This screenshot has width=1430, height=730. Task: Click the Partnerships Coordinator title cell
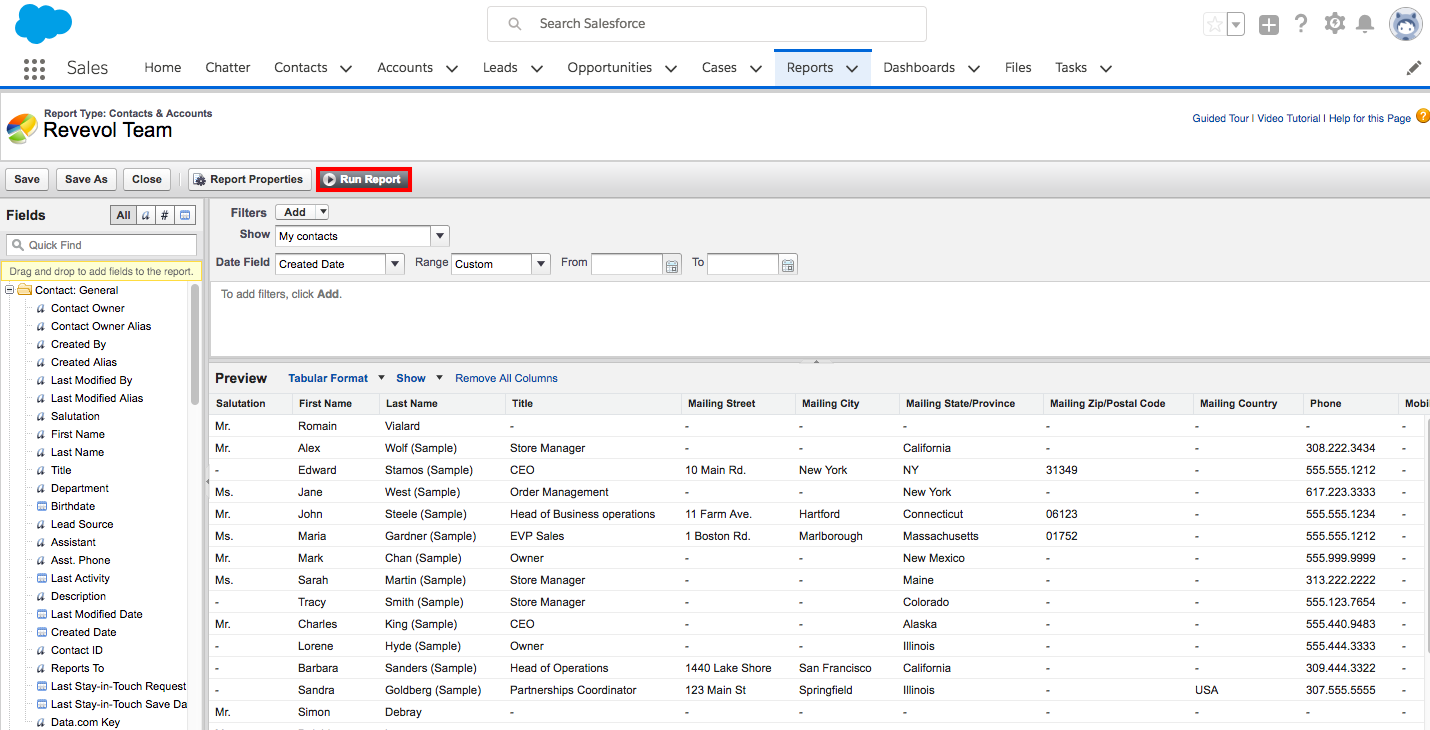point(573,690)
